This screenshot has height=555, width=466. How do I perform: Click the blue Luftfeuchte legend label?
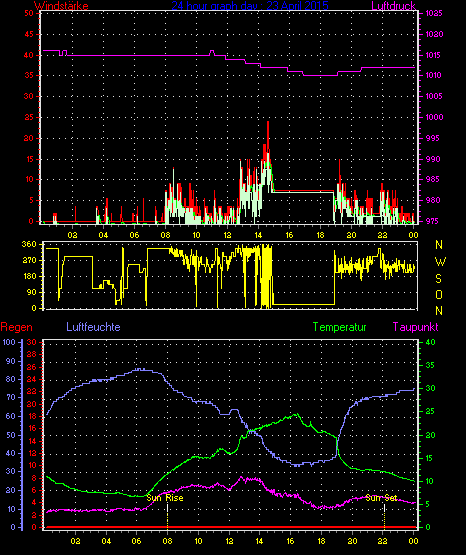[93, 327]
